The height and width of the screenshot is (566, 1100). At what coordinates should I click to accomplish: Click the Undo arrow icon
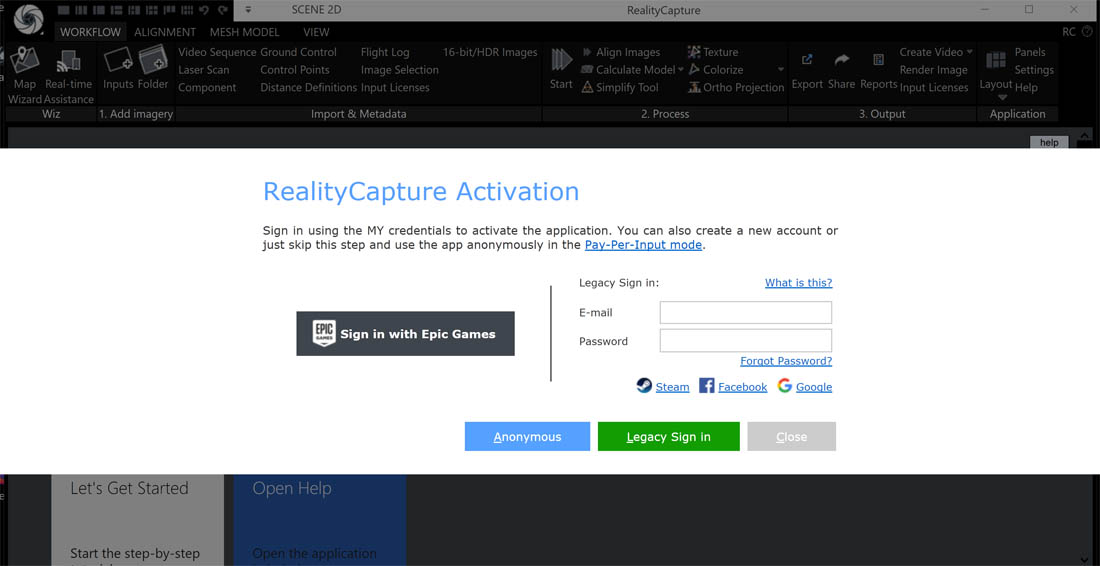pos(204,10)
